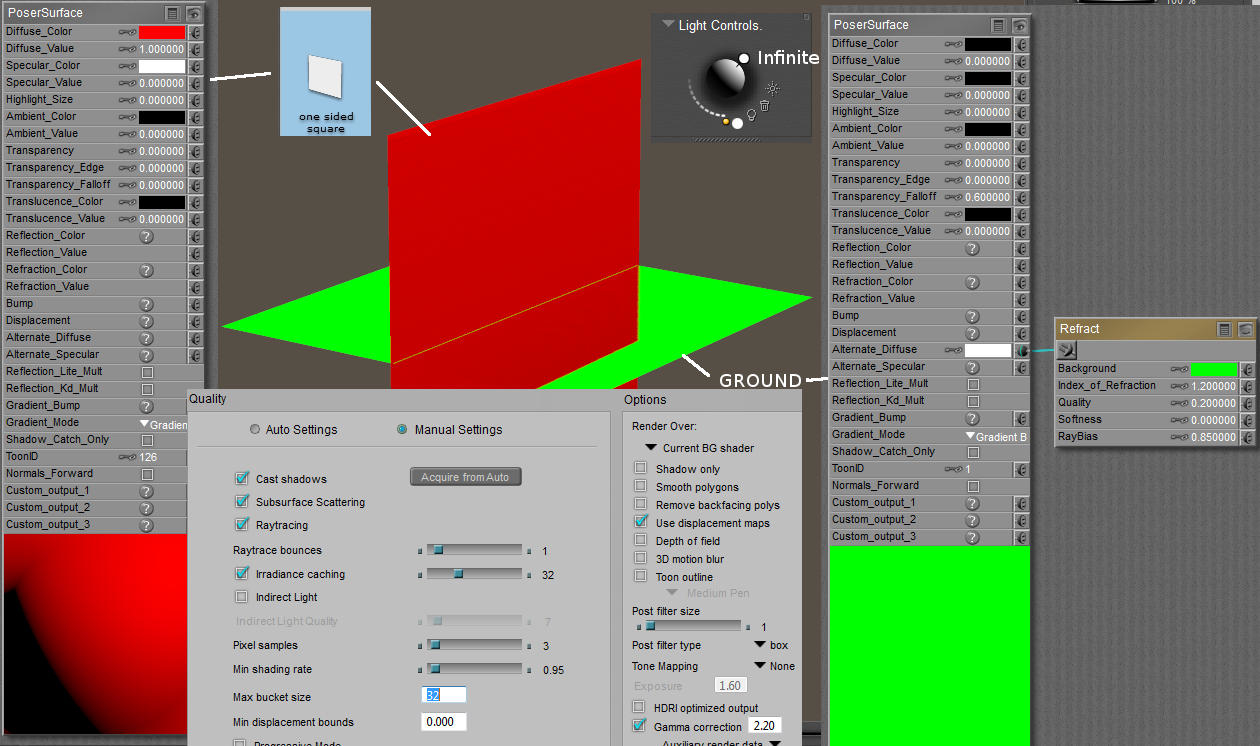Toggle the Gamma correction checkbox
This screenshot has width=1260, height=746.
640,726
